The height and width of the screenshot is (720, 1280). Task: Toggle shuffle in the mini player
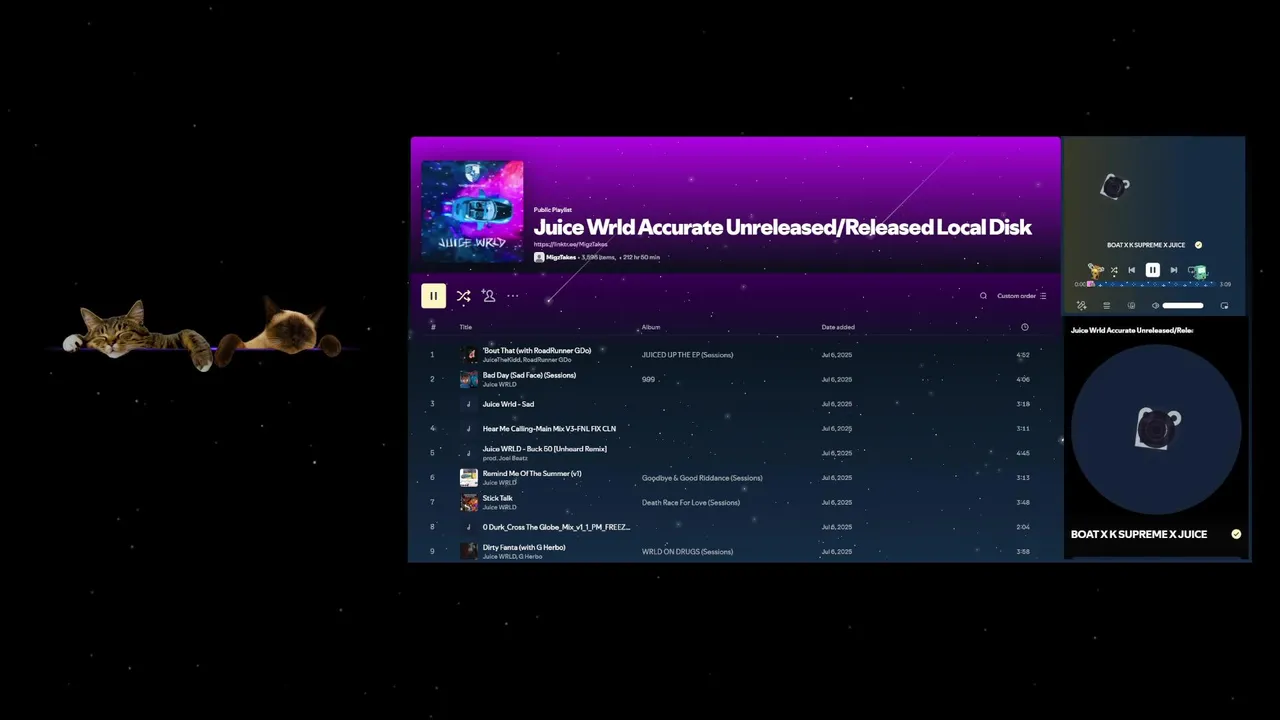click(x=1114, y=270)
